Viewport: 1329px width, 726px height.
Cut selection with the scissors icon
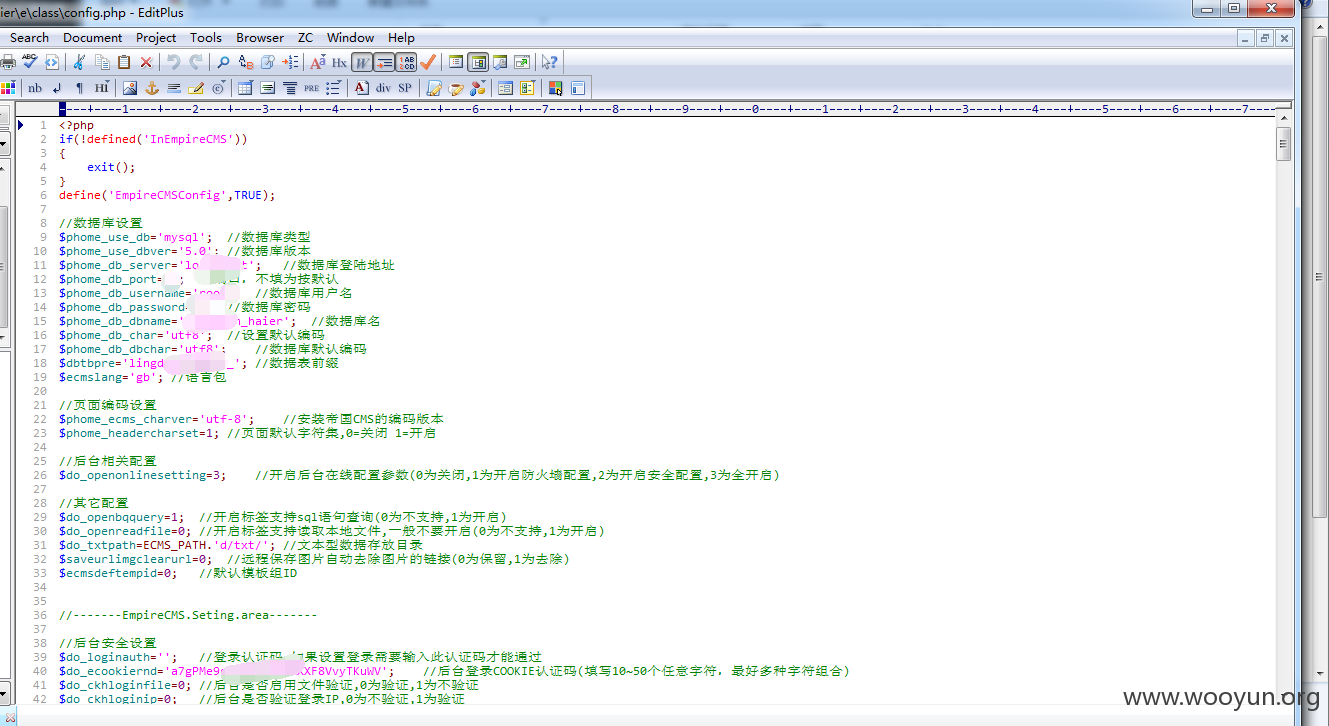coord(79,62)
